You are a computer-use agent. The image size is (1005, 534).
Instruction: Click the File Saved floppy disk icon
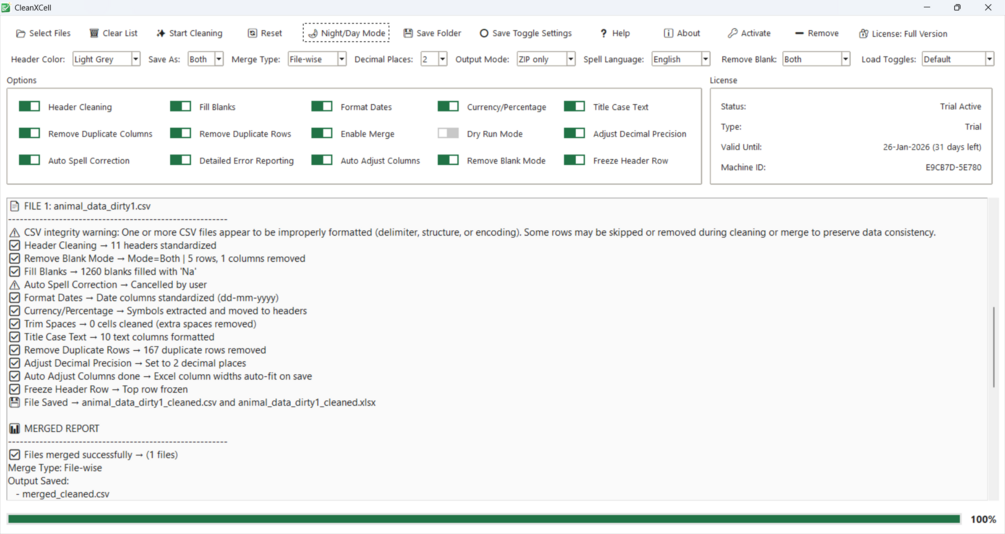(14, 403)
